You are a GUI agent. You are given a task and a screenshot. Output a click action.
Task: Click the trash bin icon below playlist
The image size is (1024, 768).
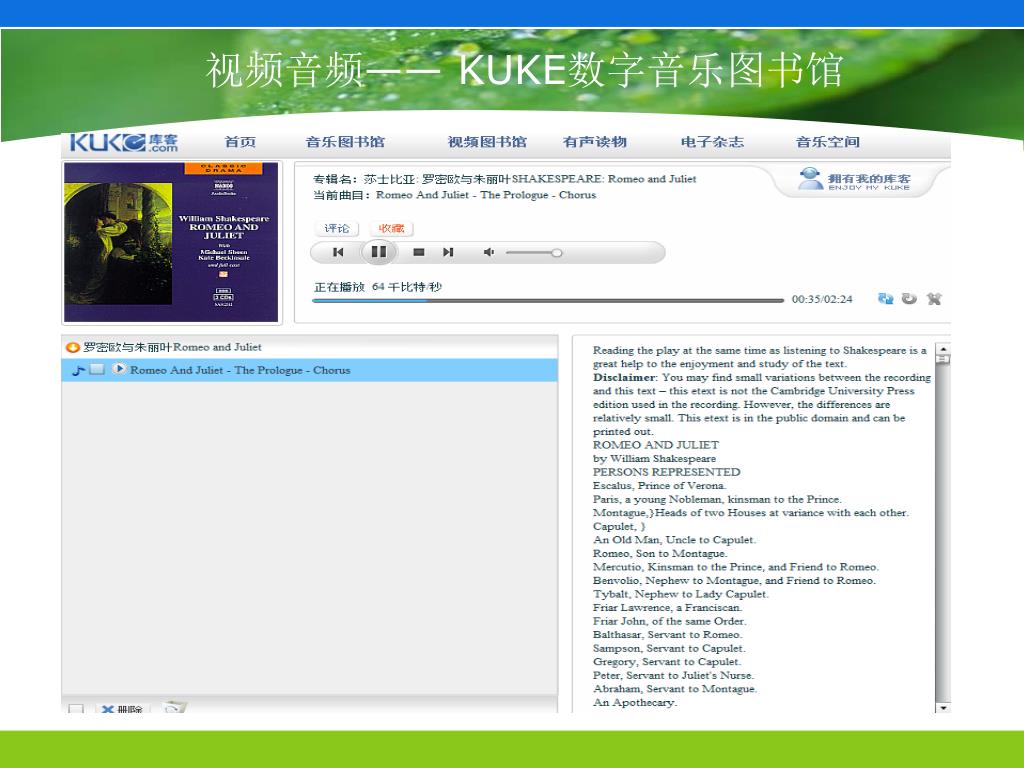[x=174, y=707]
